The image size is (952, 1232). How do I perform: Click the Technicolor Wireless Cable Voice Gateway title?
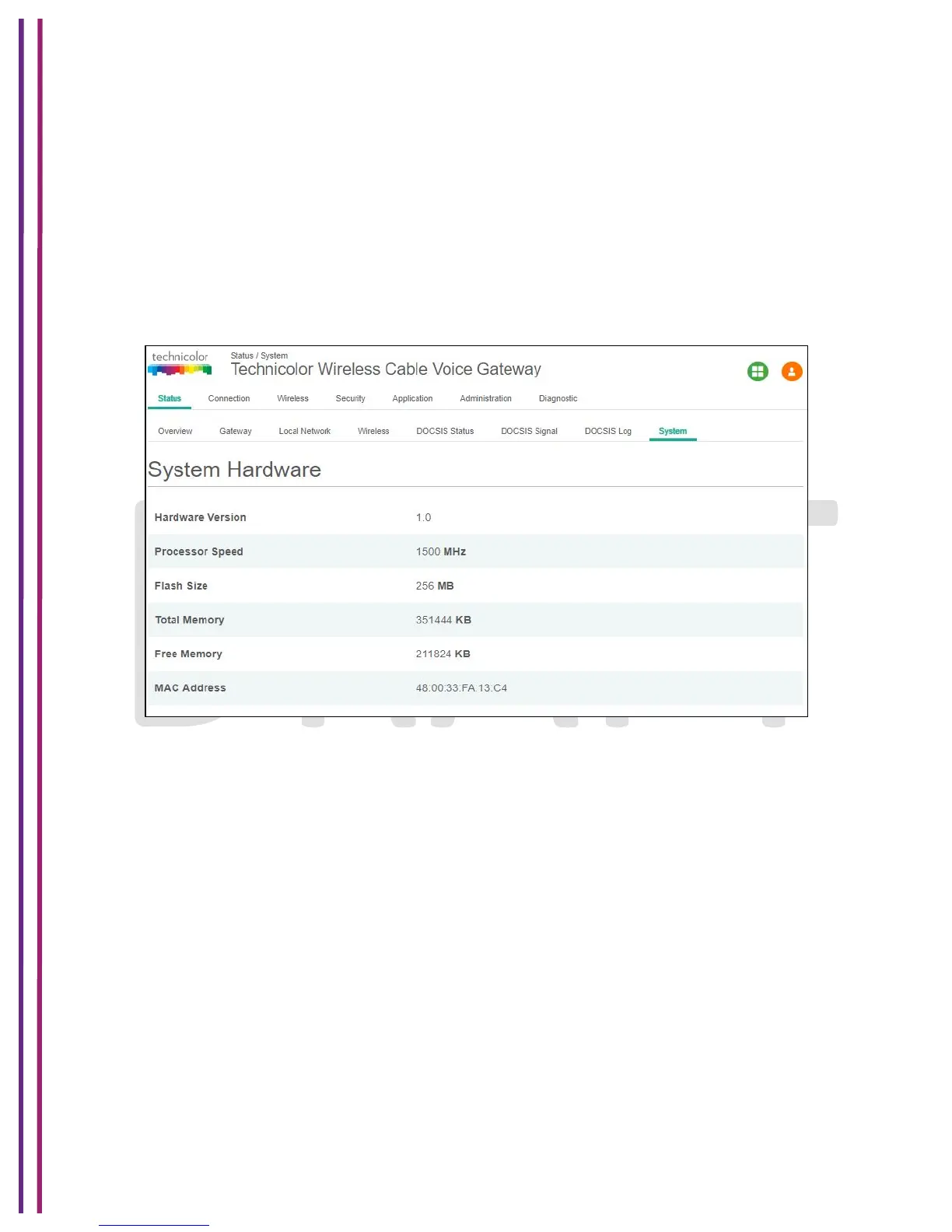coord(386,369)
